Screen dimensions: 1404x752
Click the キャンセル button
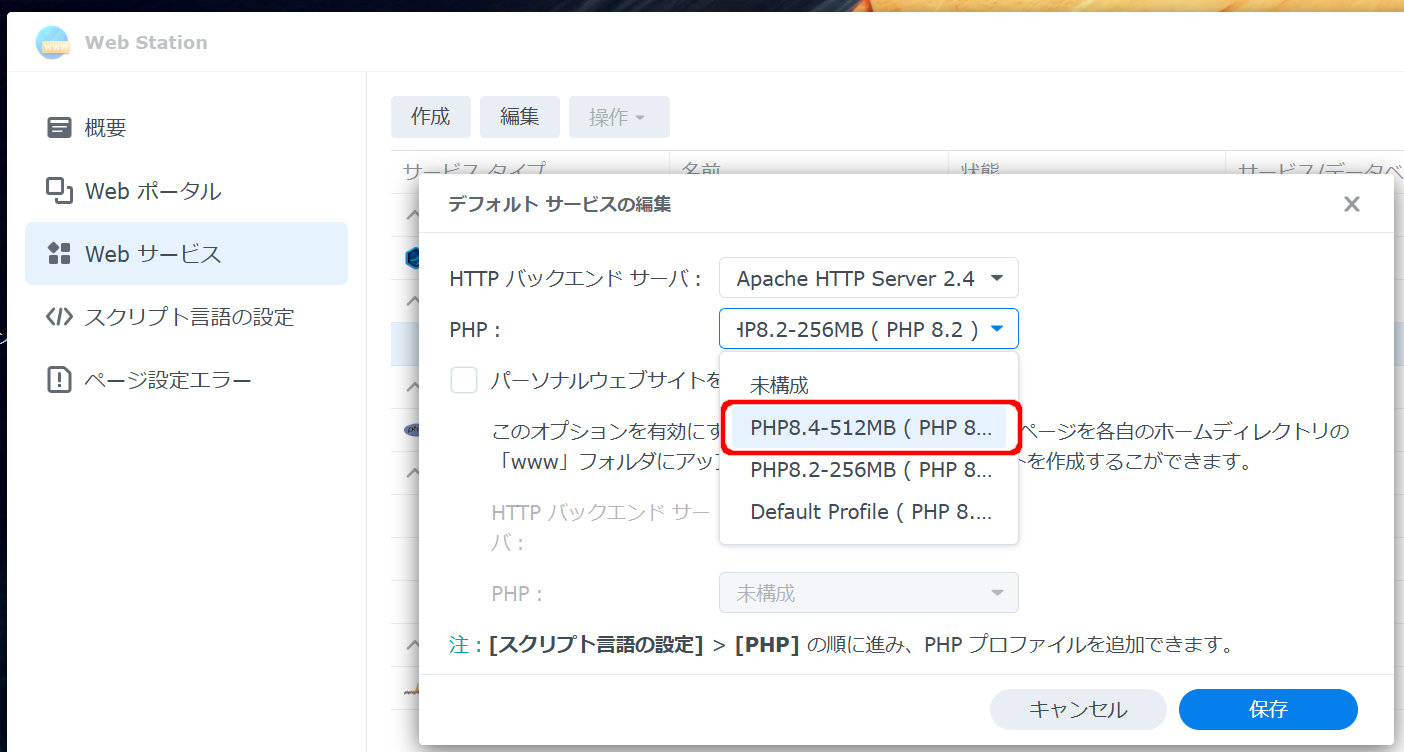click(x=1077, y=710)
